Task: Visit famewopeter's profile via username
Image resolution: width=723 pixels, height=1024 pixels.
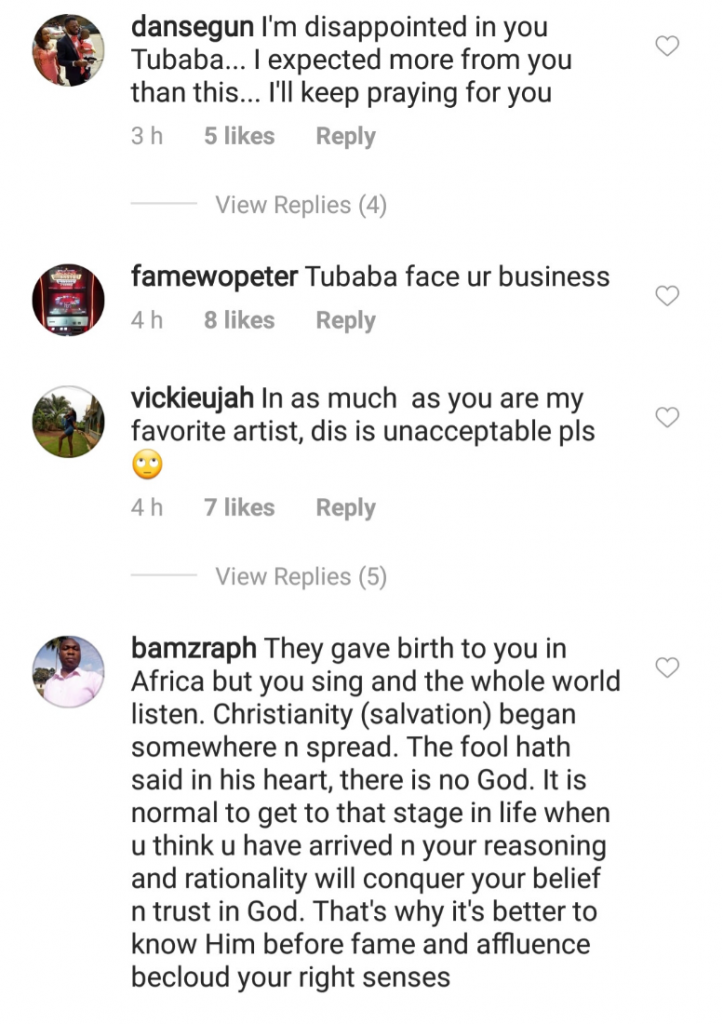Action: coord(214,277)
